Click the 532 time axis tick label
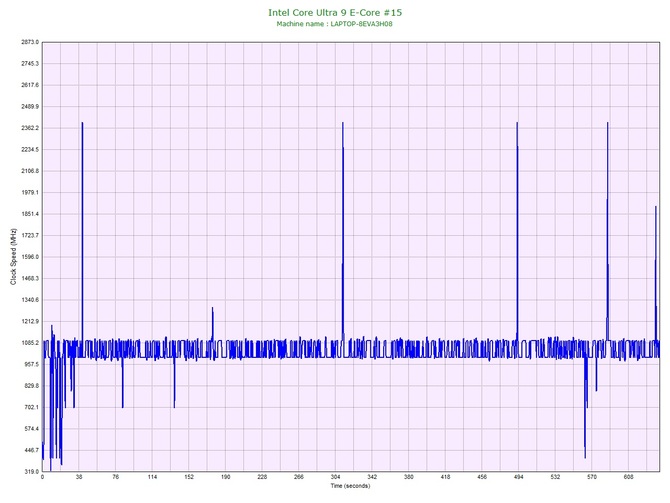Screen dimensions: 670x503 [x=555, y=477]
